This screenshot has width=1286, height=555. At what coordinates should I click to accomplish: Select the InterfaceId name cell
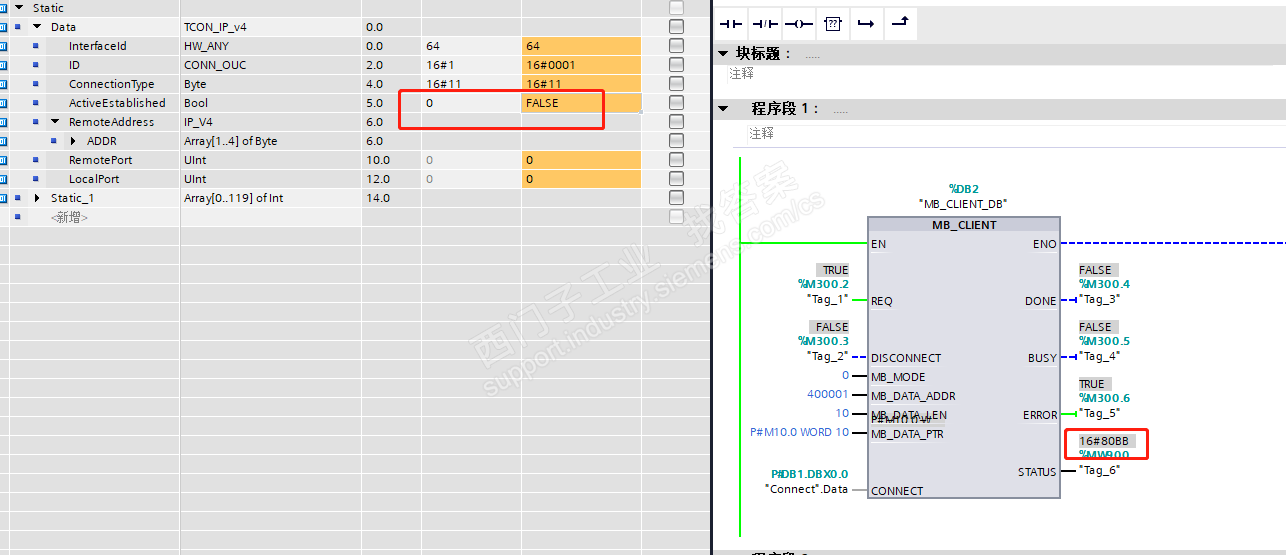point(97,46)
